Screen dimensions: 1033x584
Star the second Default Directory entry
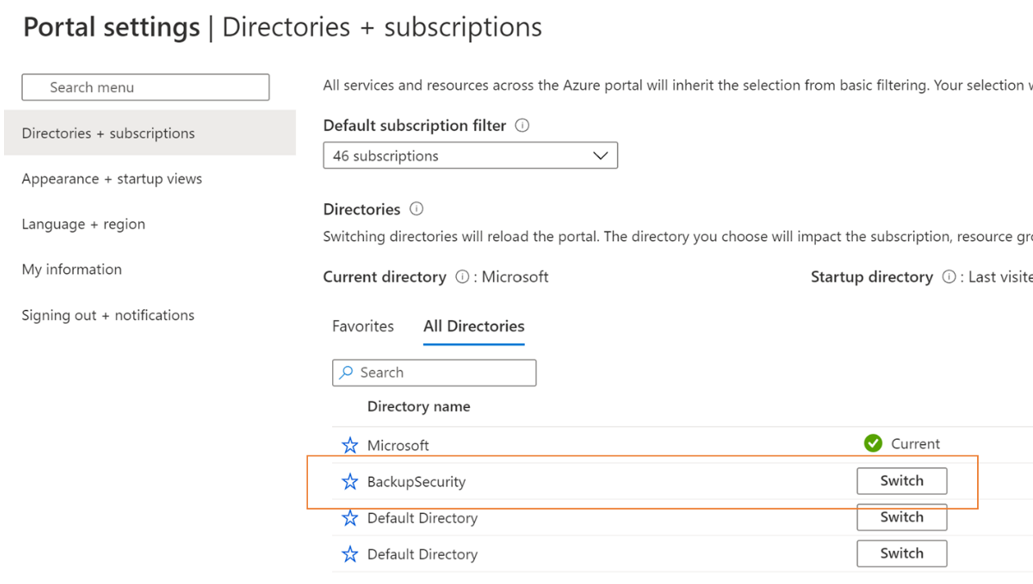(350, 554)
